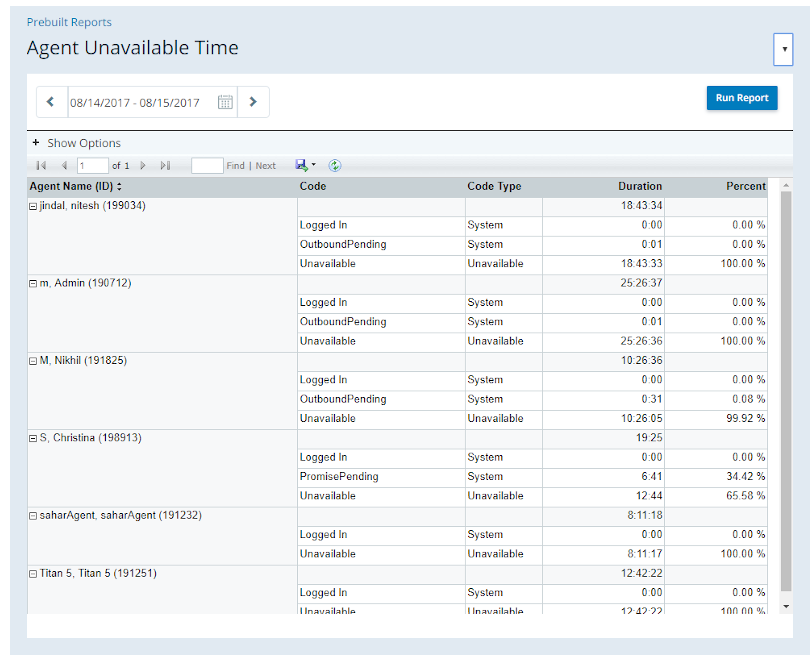This screenshot has height=657, width=812.
Task: Open export format dropdown arrow
Action: pos(314,165)
